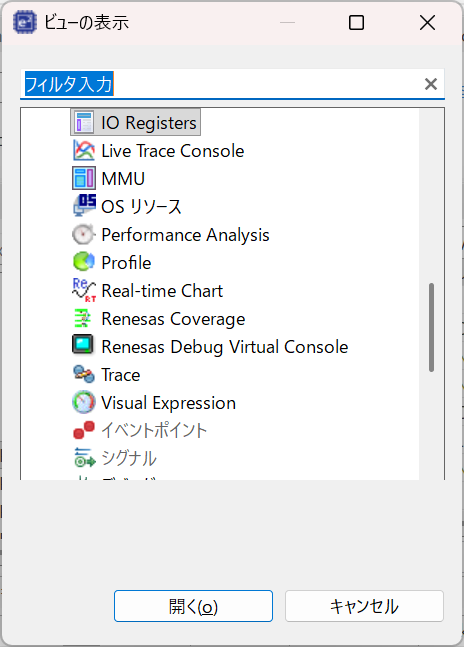Select Performance Analysis from the list

(185, 235)
